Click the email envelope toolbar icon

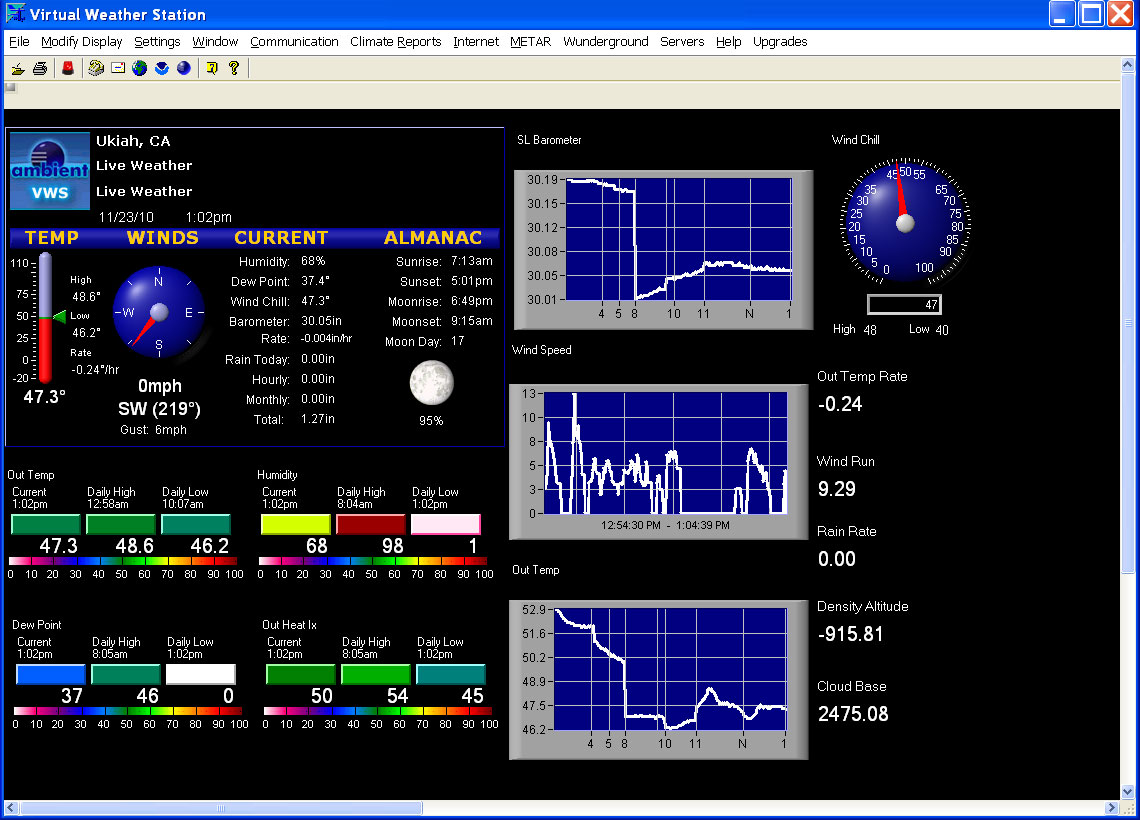[118, 68]
